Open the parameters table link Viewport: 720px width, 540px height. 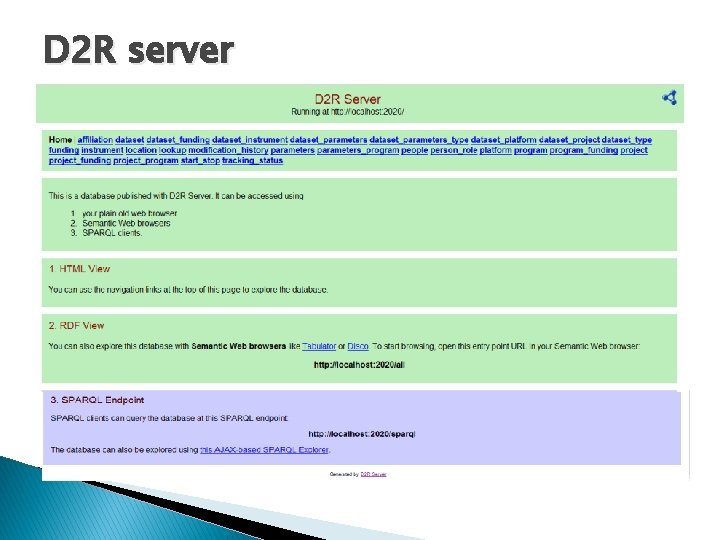[x=292, y=150]
